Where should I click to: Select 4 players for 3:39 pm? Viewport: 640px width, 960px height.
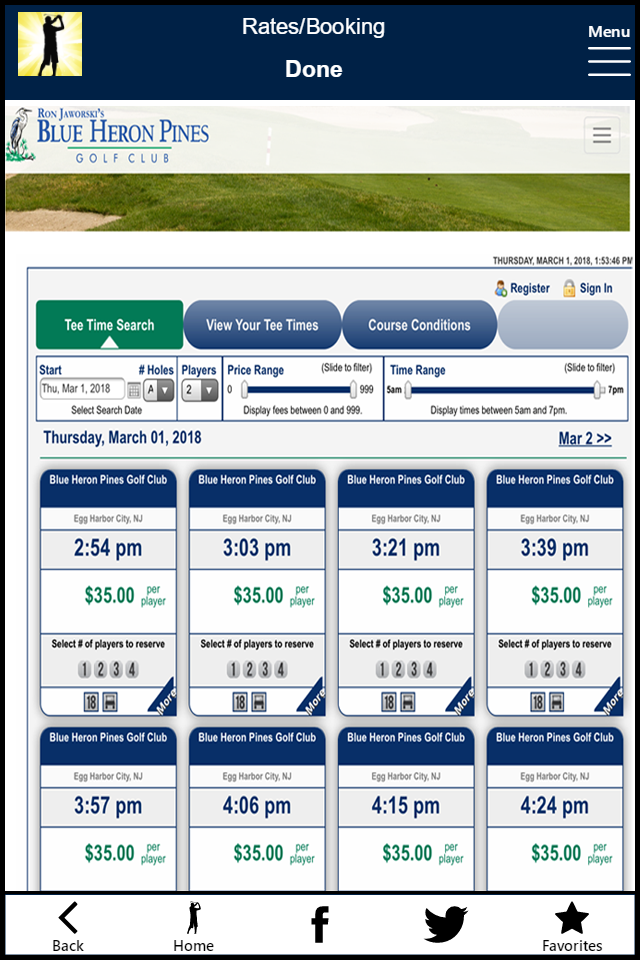click(x=579, y=669)
